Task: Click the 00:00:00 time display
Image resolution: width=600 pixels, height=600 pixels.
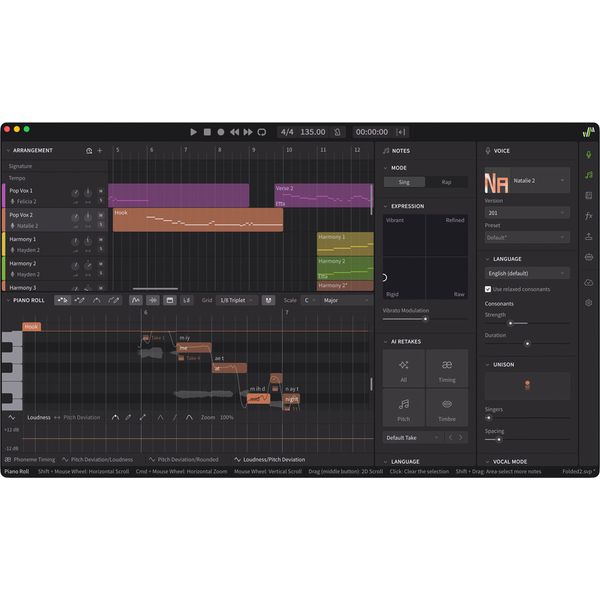Action: tap(372, 132)
